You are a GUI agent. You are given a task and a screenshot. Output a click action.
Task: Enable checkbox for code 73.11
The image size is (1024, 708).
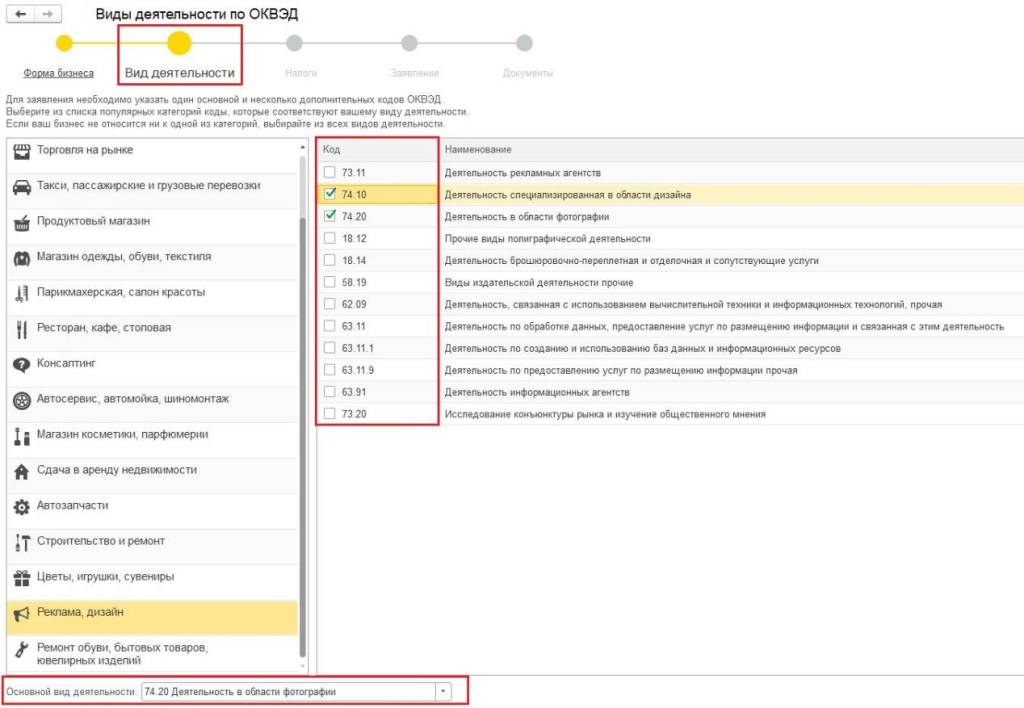coord(330,173)
